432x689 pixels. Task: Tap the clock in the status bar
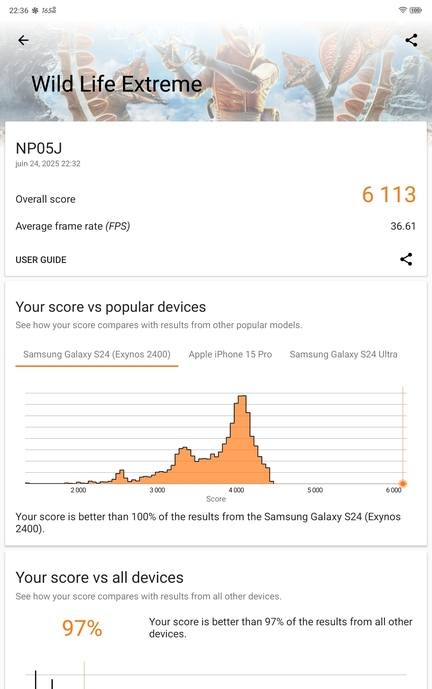tap(18, 10)
